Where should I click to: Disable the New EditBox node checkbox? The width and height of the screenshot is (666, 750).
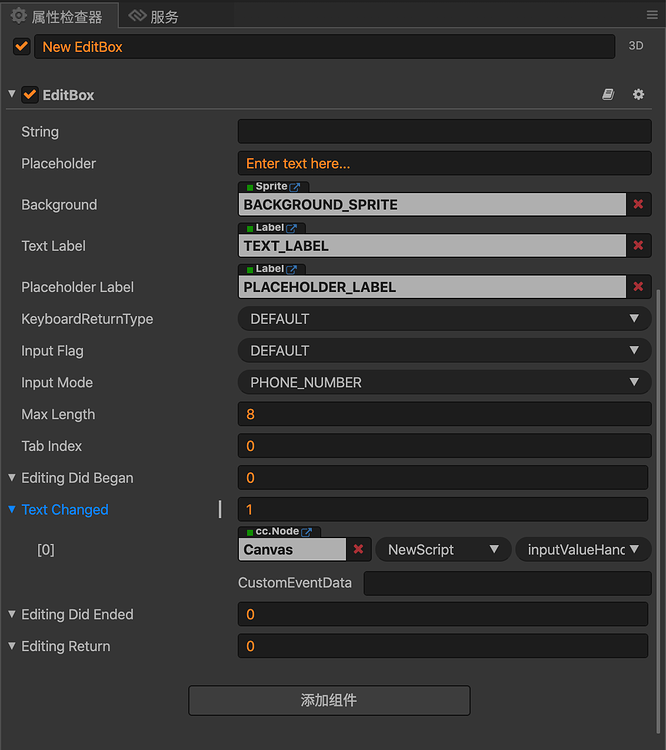pos(22,46)
